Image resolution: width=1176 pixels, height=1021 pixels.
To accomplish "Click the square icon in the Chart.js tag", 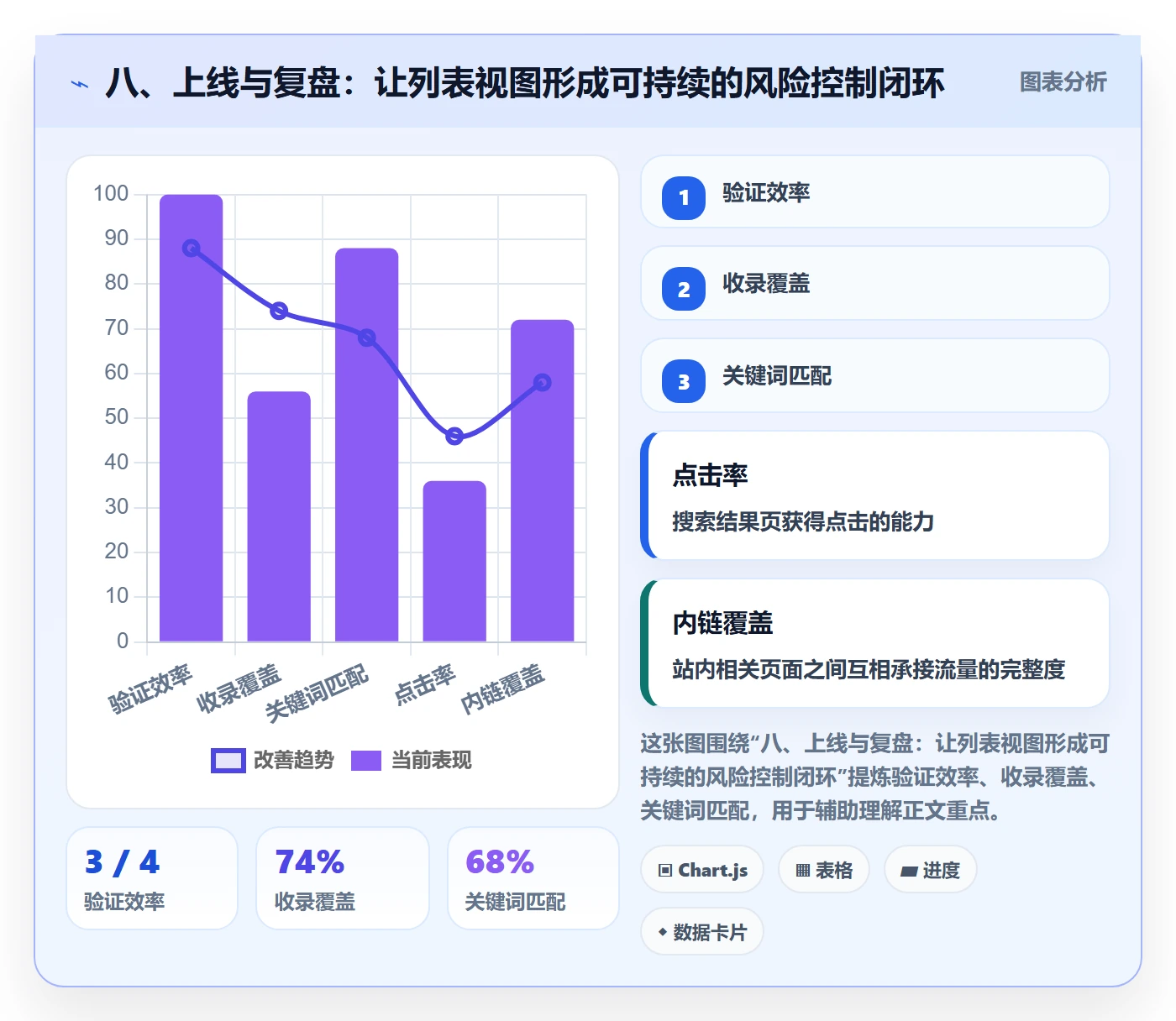I will pyautogui.click(x=665, y=870).
